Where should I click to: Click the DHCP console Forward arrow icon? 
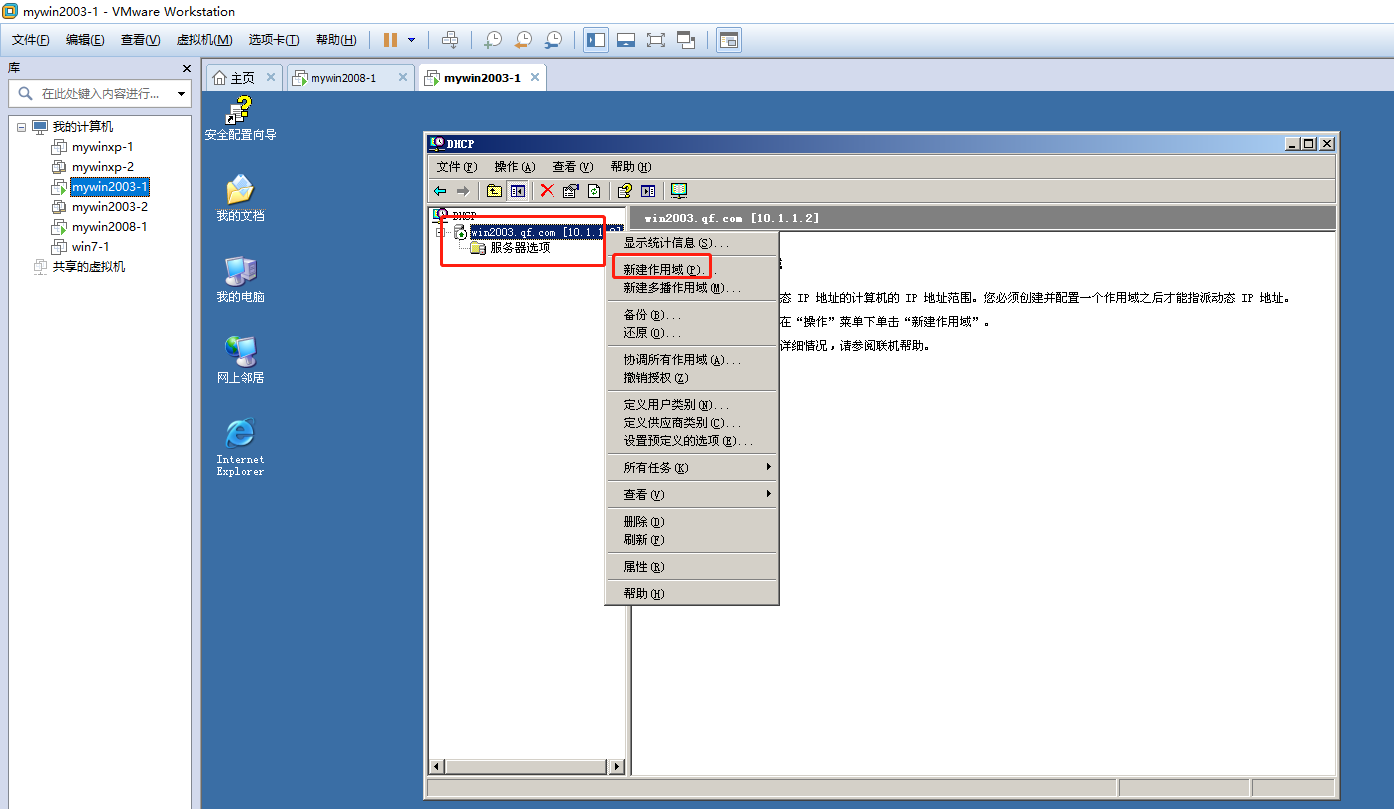coord(462,191)
